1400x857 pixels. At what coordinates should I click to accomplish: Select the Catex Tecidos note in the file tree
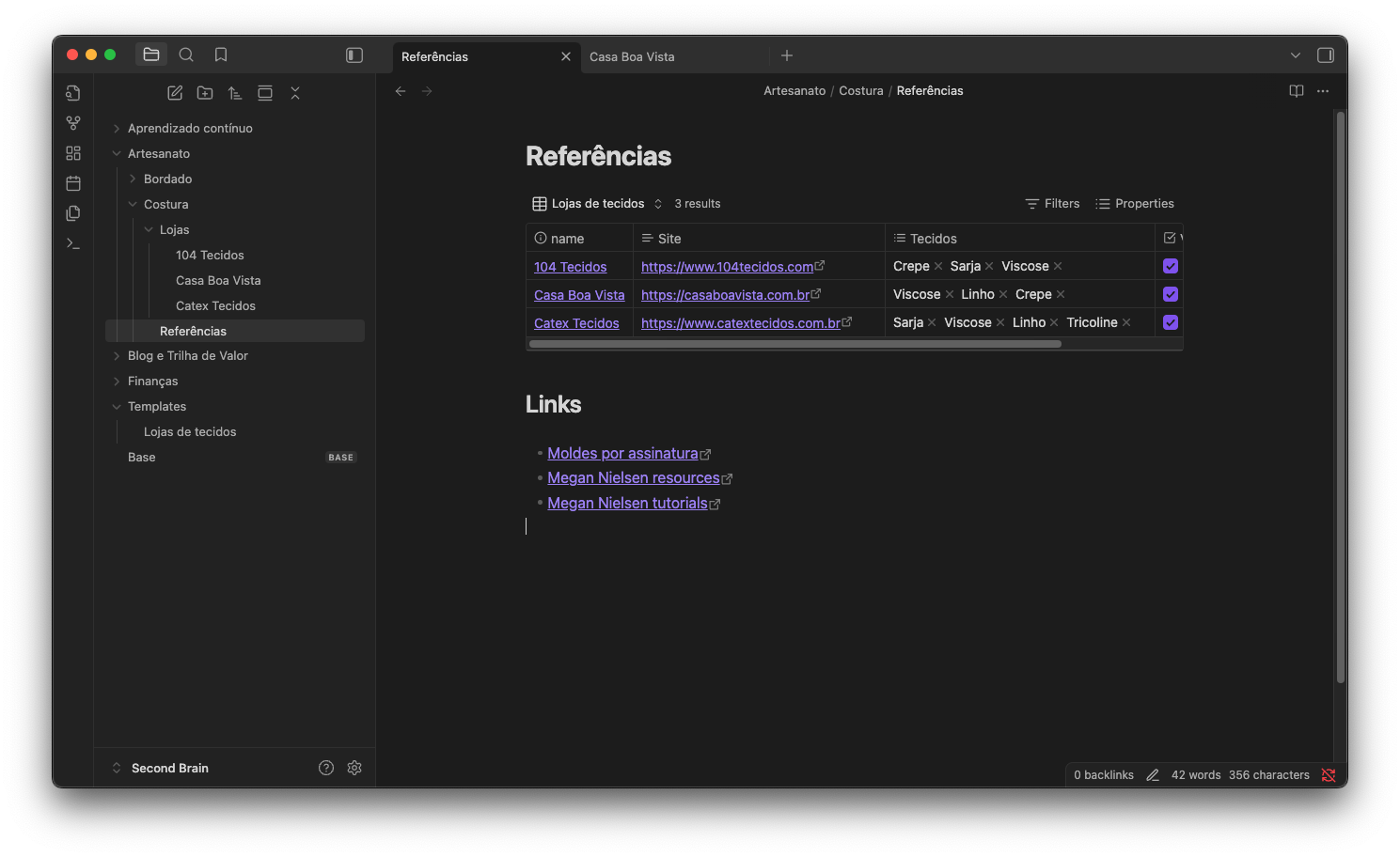point(215,305)
